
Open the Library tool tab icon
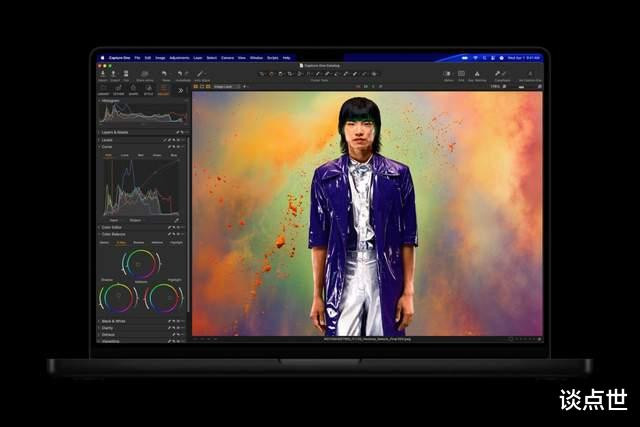103,90
